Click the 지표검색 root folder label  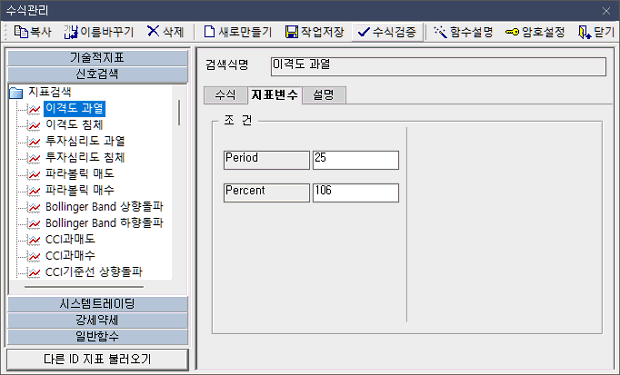click(50, 93)
